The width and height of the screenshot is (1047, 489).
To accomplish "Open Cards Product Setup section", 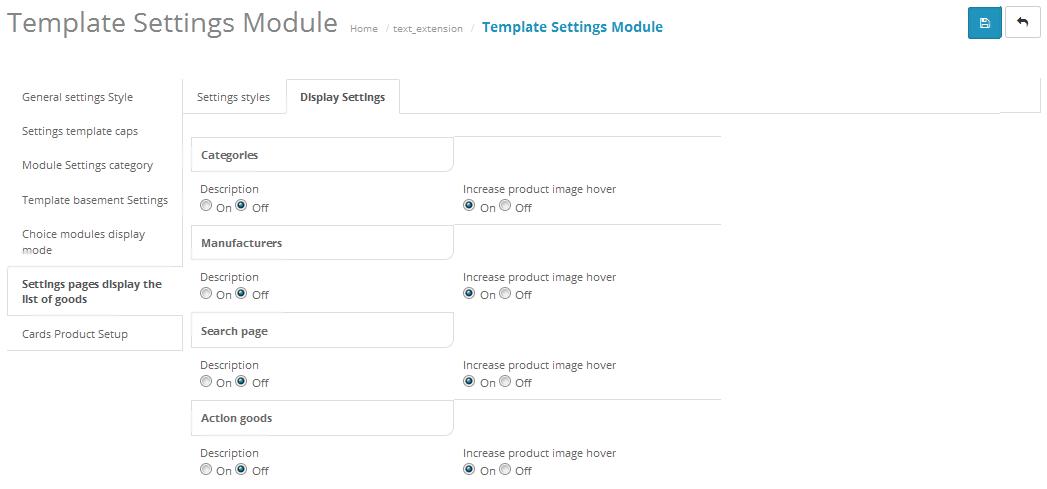I will coord(75,333).
